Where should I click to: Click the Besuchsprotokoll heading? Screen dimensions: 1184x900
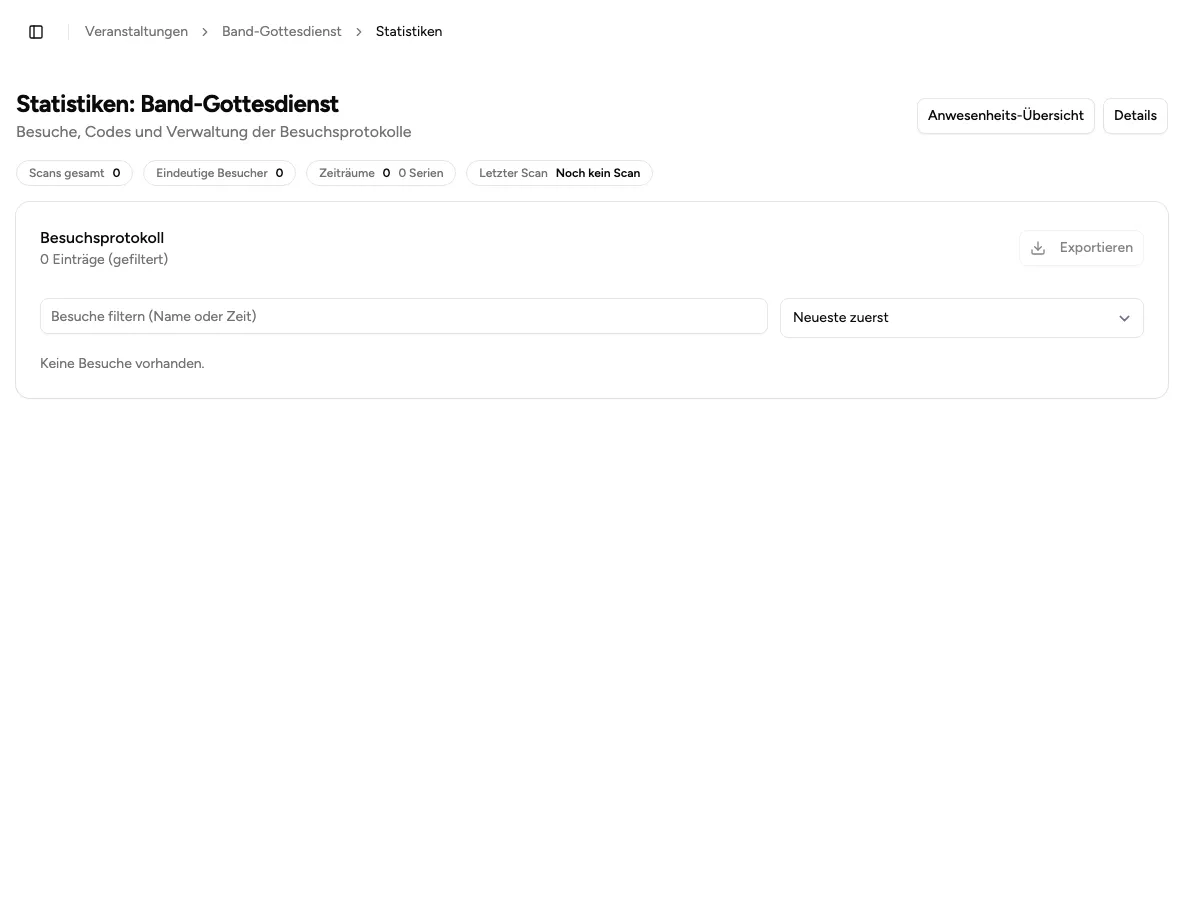pos(102,238)
